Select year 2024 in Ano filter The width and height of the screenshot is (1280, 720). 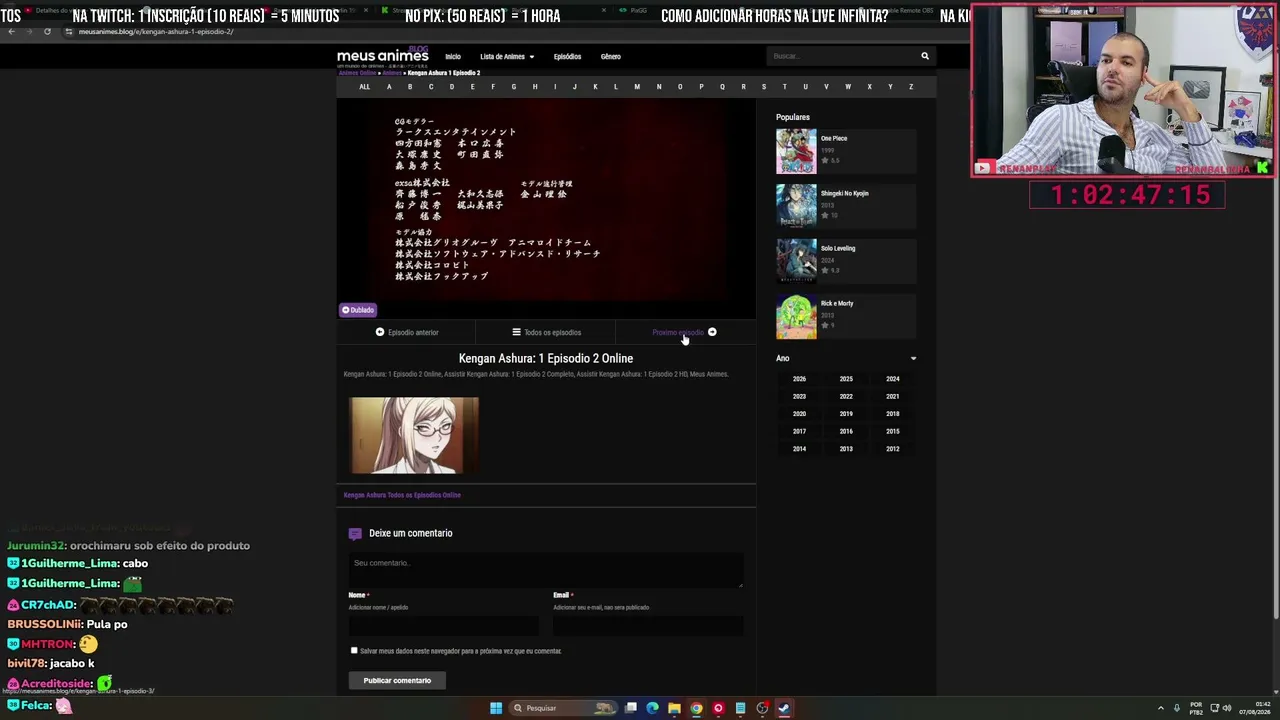tap(893, 379)
